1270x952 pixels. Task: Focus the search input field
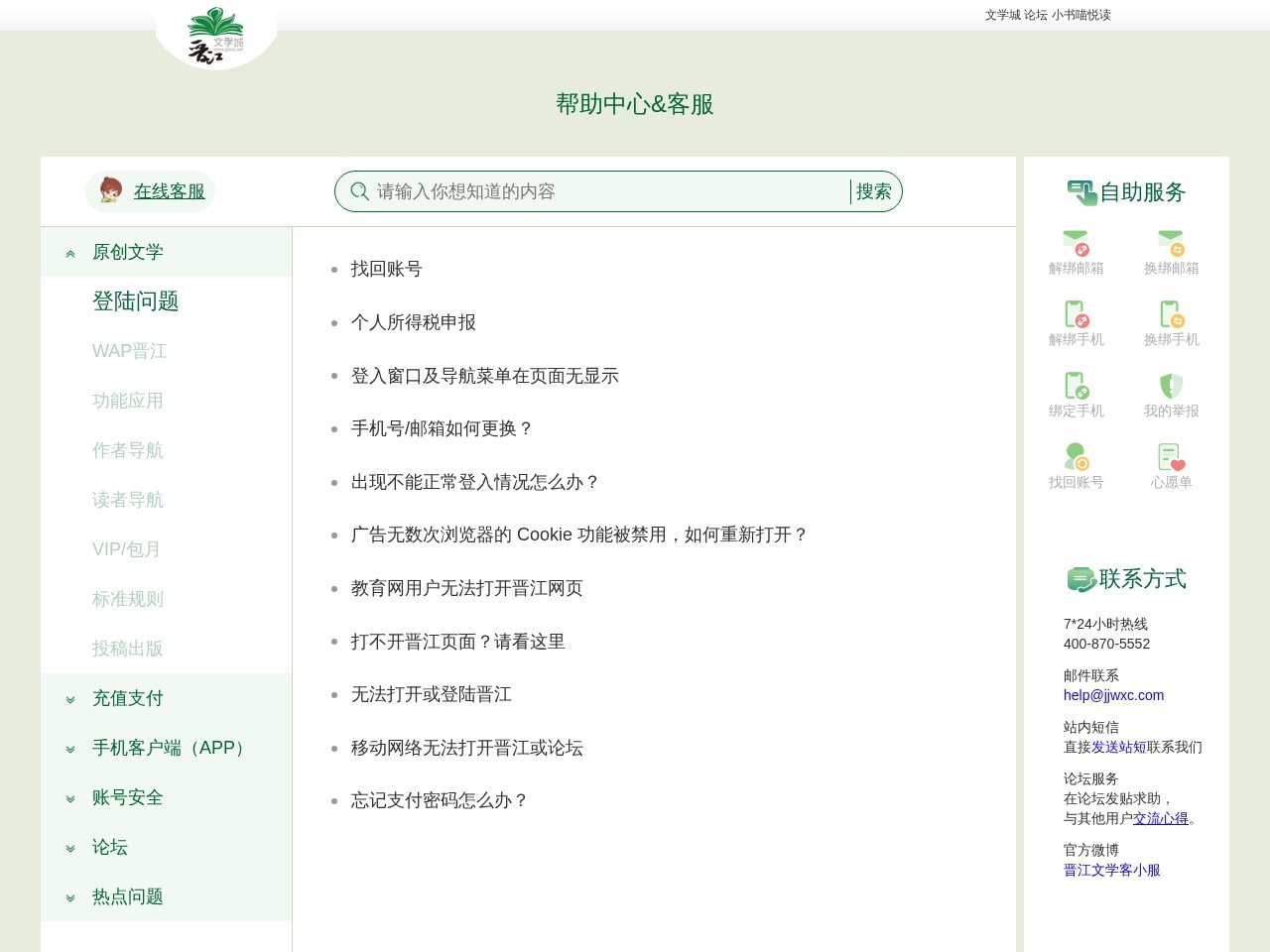click(x=610, y=191)
